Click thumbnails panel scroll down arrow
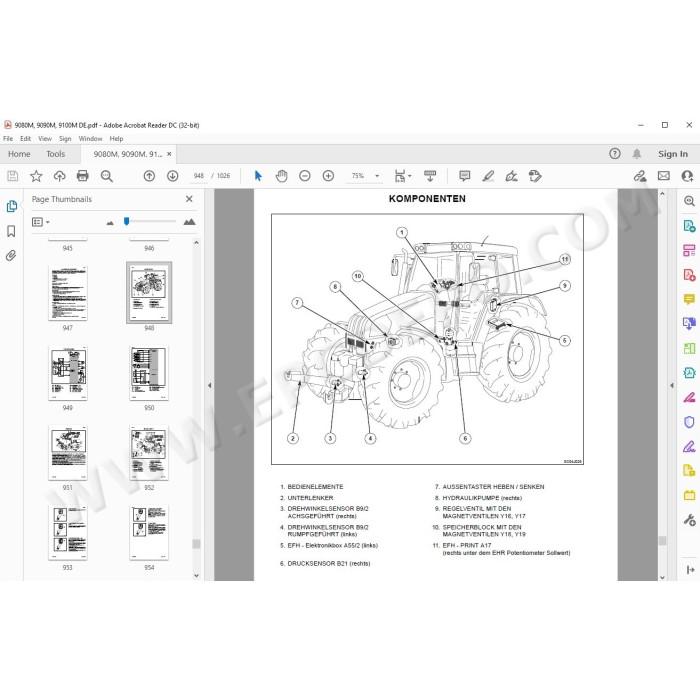This screenshot has width=700, height=700. 196,575
